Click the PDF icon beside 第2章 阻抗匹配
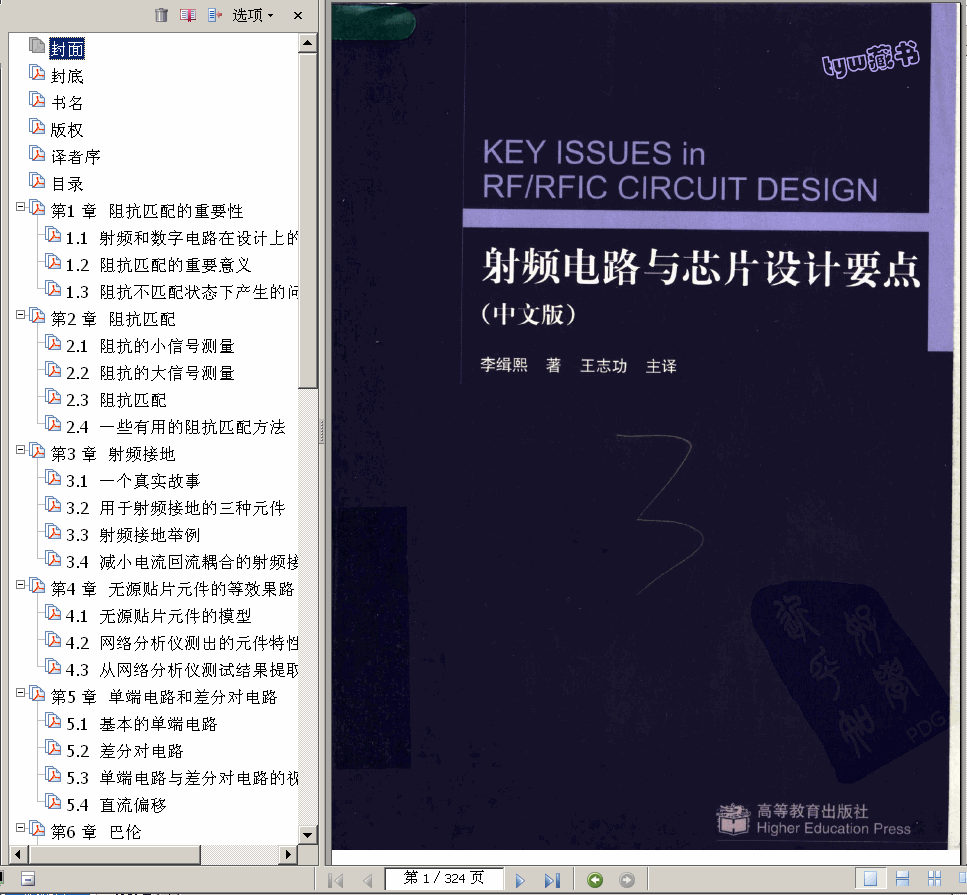Image resolution: width=967 pixels, height=895 pixels. (37, 316)
